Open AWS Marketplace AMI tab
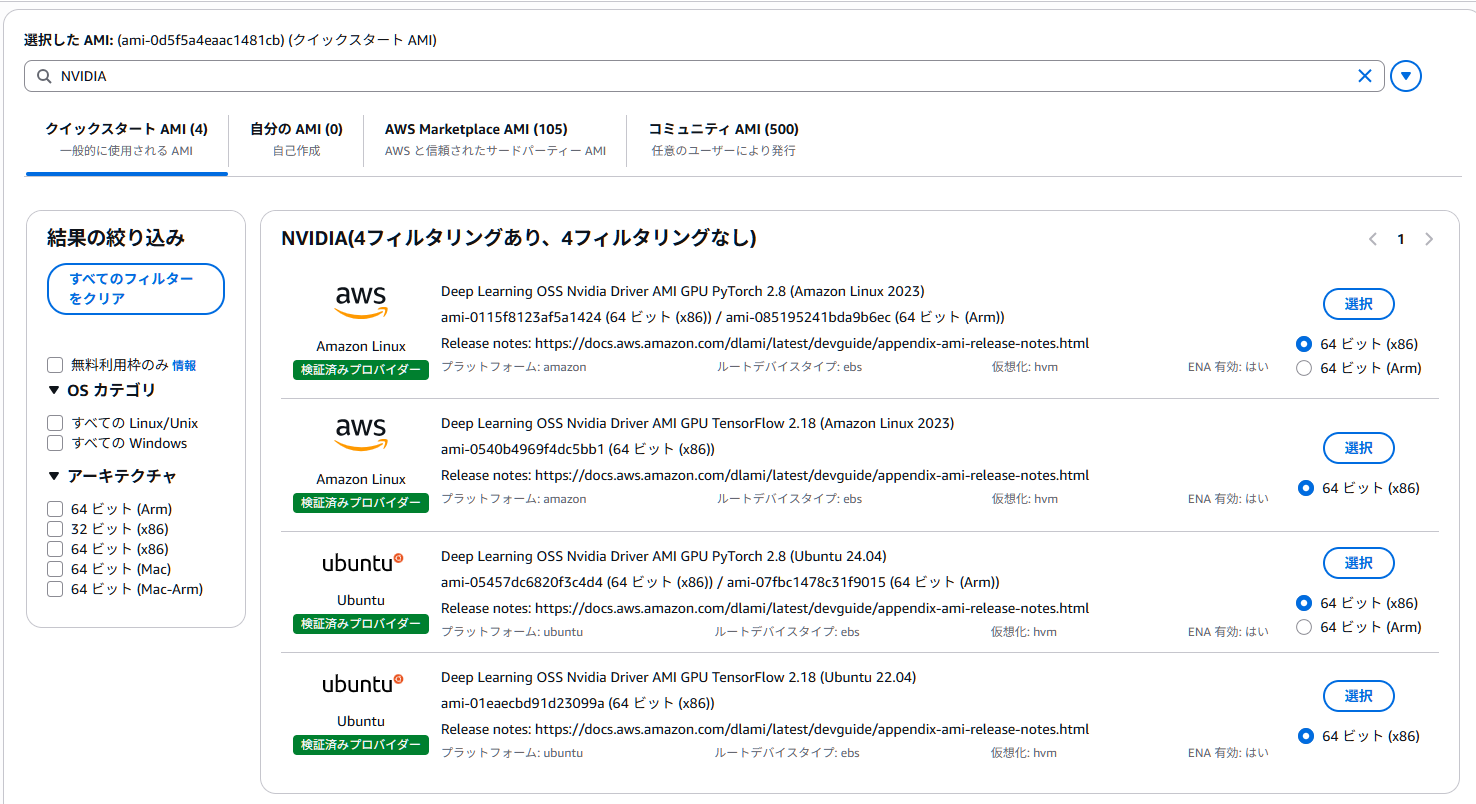Screen dimensions: 1476x804 pos(495,139)
